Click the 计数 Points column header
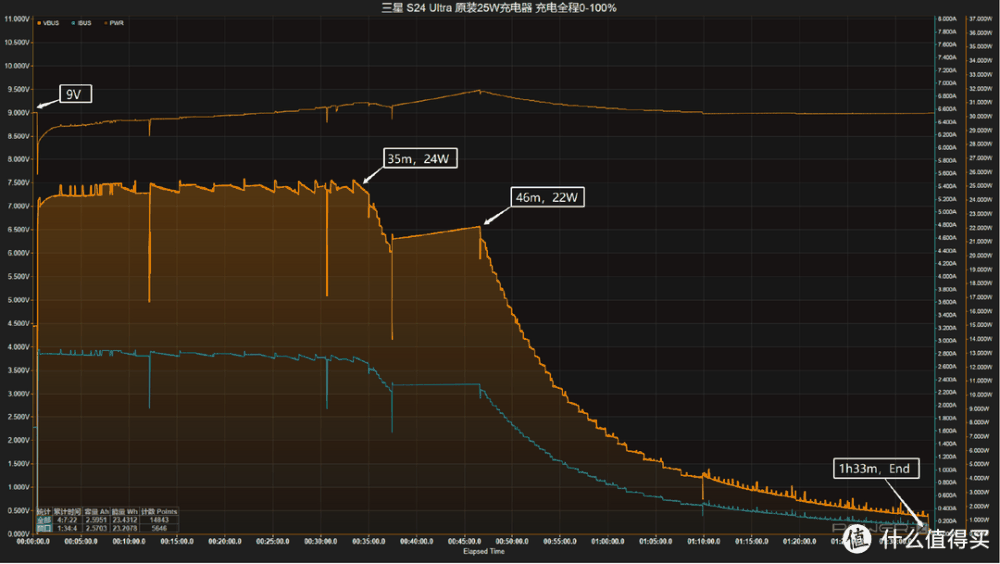Viewport: 1000px width, 564px height. pyautogui.click(x=159, y=512)
